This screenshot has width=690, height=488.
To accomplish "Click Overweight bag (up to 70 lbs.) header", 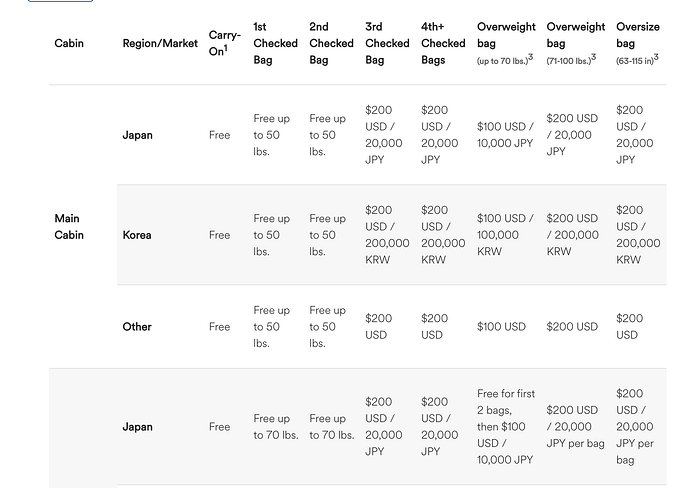I will [x=506, y=43].
